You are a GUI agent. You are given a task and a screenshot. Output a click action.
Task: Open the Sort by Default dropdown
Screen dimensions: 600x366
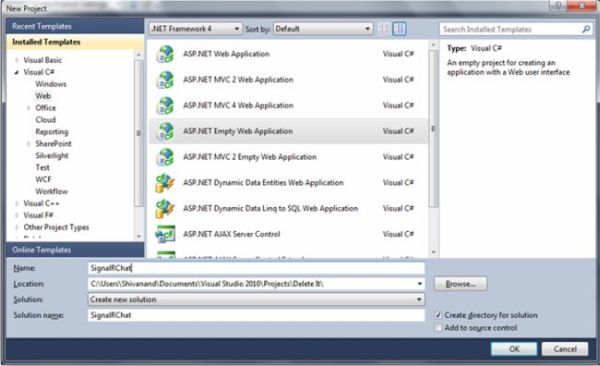[x=323, y=29]
